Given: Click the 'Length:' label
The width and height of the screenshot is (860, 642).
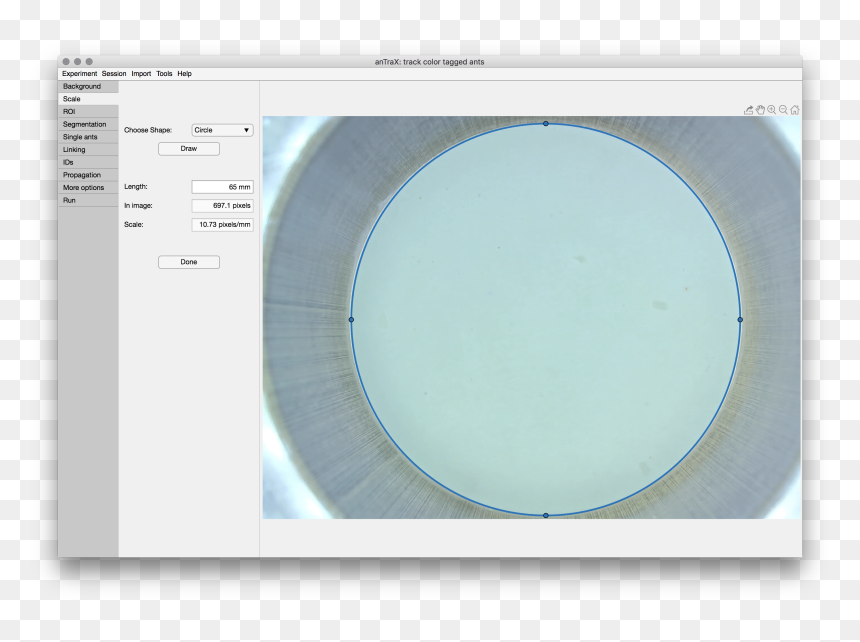Looking at the screenshot, I should point(135,186).
